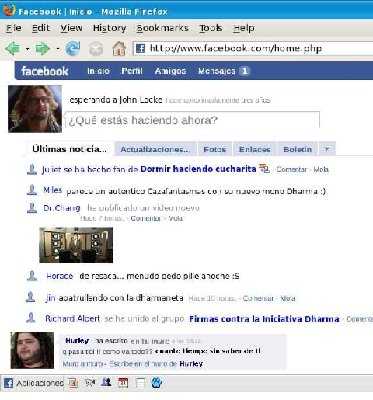Open the notes icon in bottom bar
This screenshot has width=373, height=400.
pyautogui.click(x=141, y=383)
